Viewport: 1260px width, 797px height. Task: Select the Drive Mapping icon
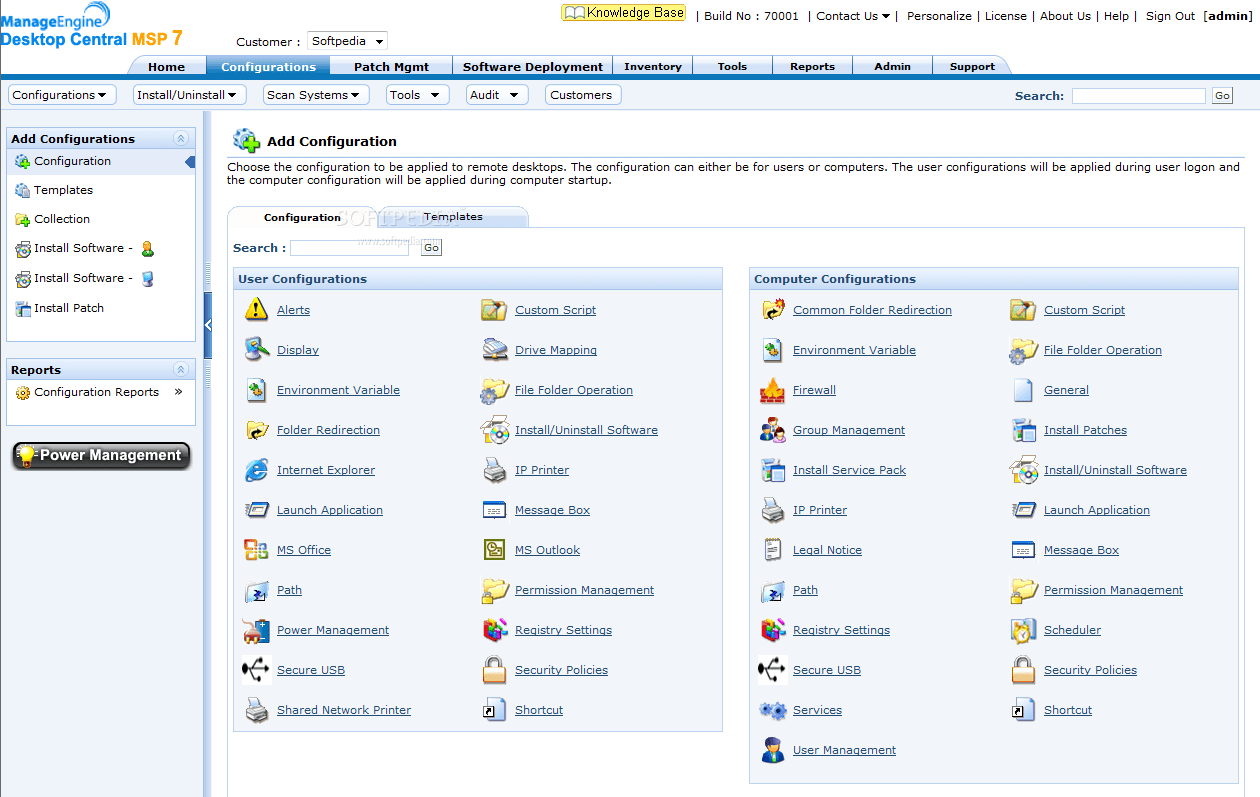click(x=494, y=350)
